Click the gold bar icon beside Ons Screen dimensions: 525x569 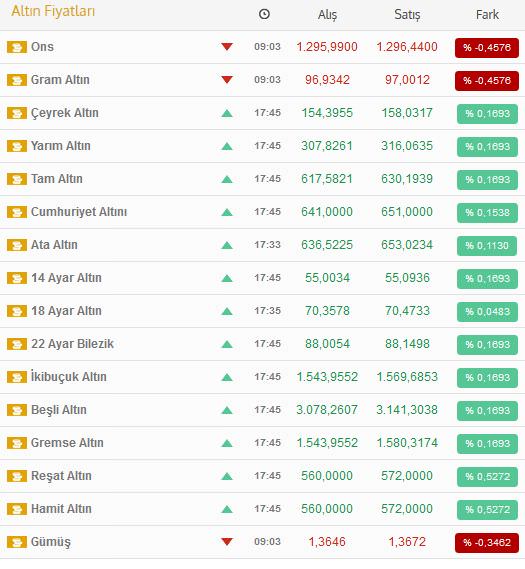click(17, 47)
